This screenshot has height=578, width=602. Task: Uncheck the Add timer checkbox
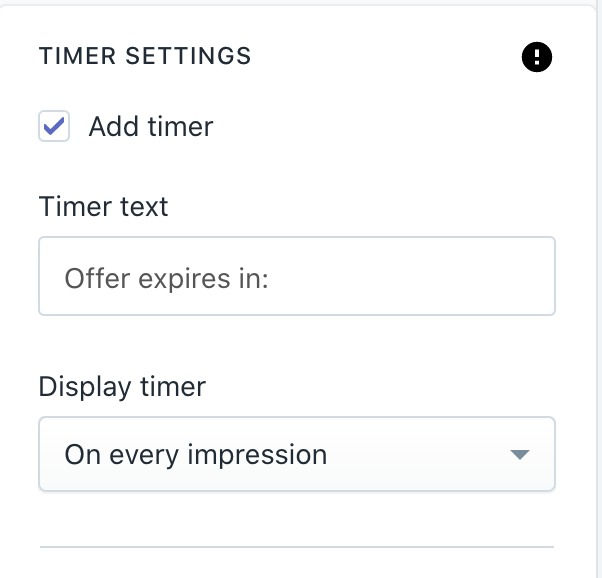click(54, 126)
